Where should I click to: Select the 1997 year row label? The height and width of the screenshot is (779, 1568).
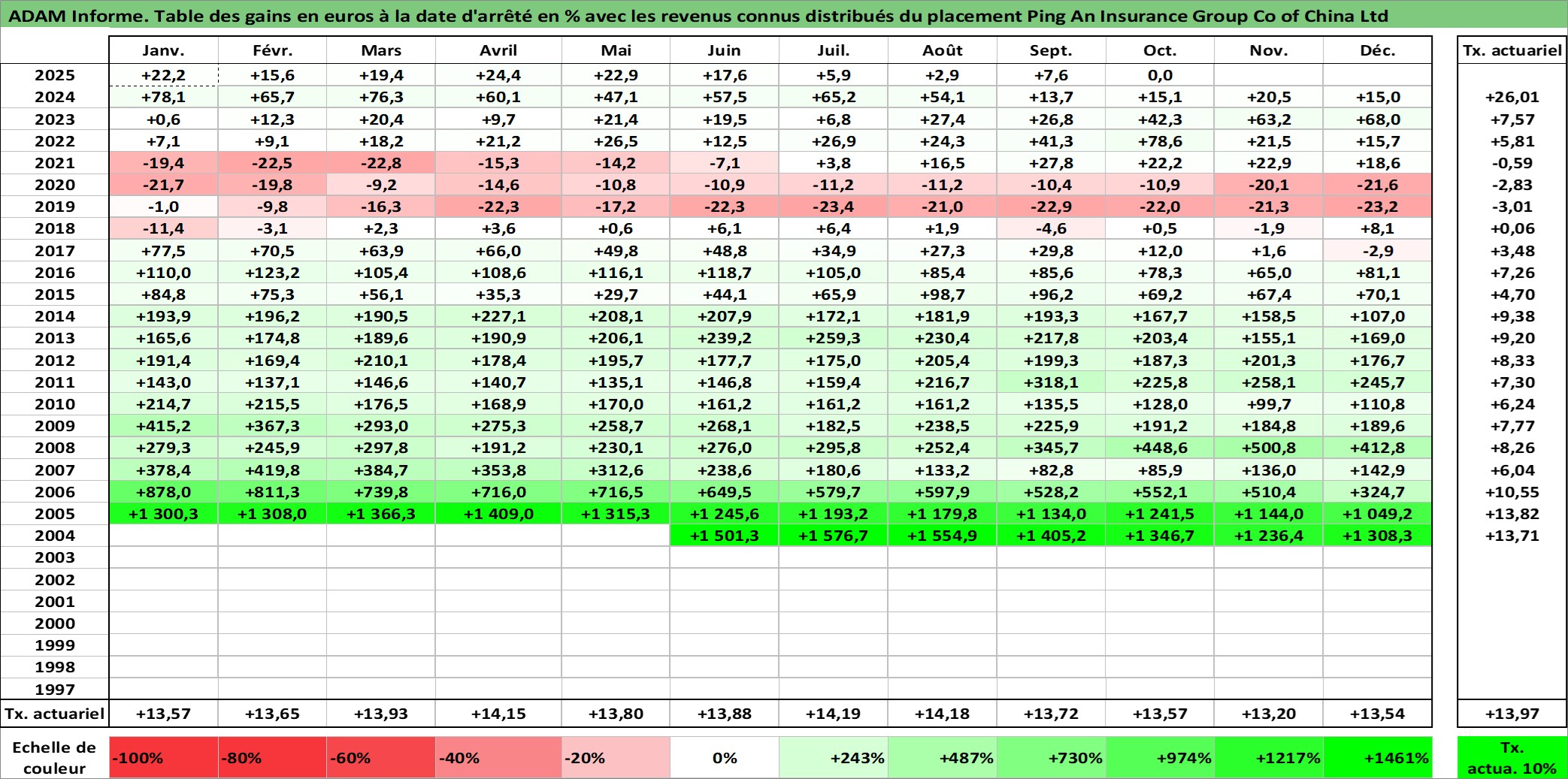coord(55,690)
